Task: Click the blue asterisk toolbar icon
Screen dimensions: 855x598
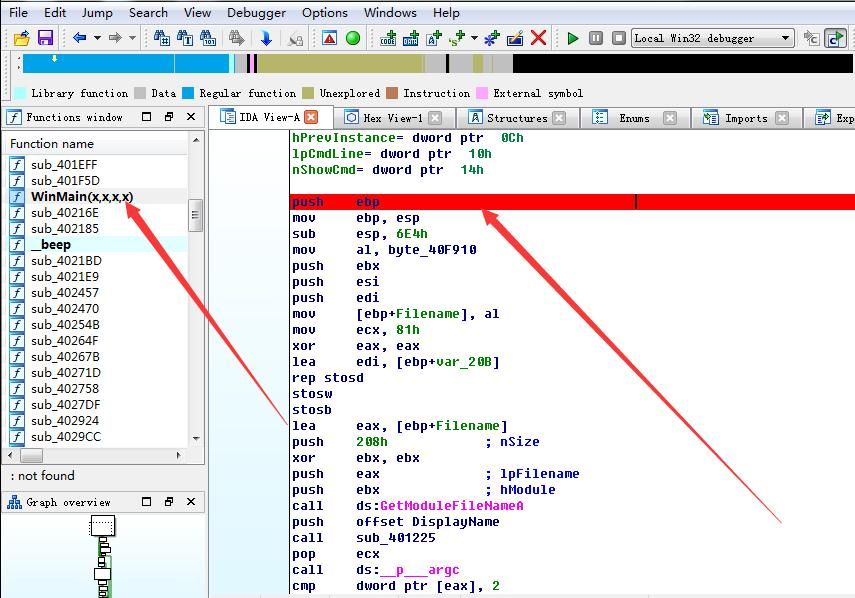Action: tap(492, 38)
